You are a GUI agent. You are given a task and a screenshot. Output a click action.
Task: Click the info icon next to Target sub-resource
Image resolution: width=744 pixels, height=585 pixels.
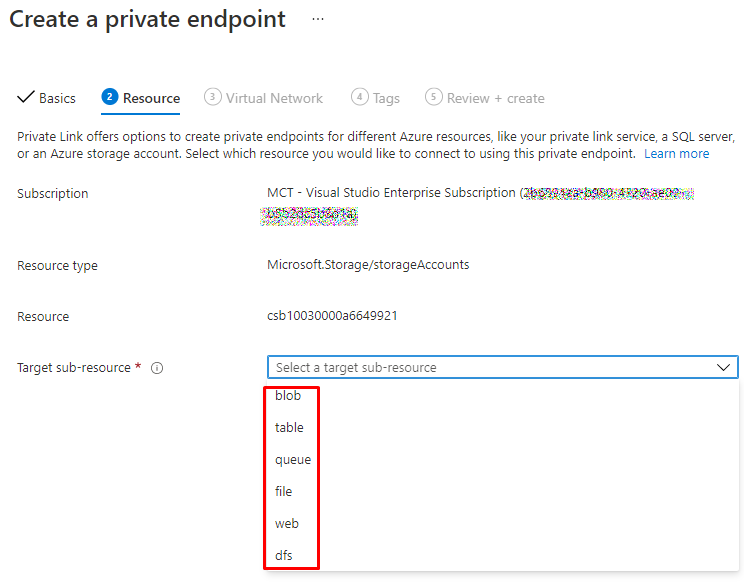(x=157, y=368)
